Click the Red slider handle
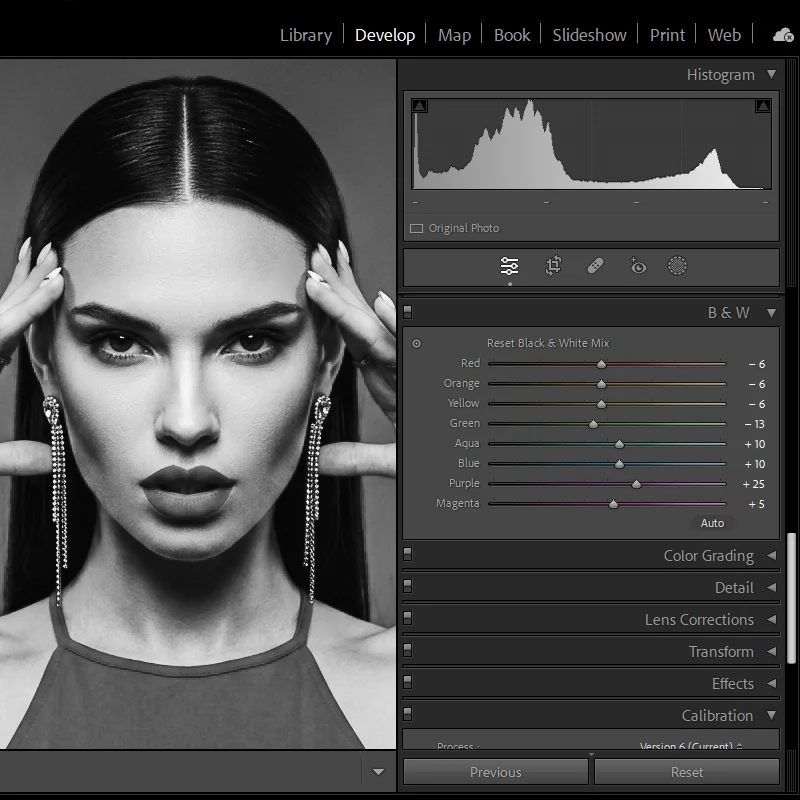 click(x=602, y=364)
